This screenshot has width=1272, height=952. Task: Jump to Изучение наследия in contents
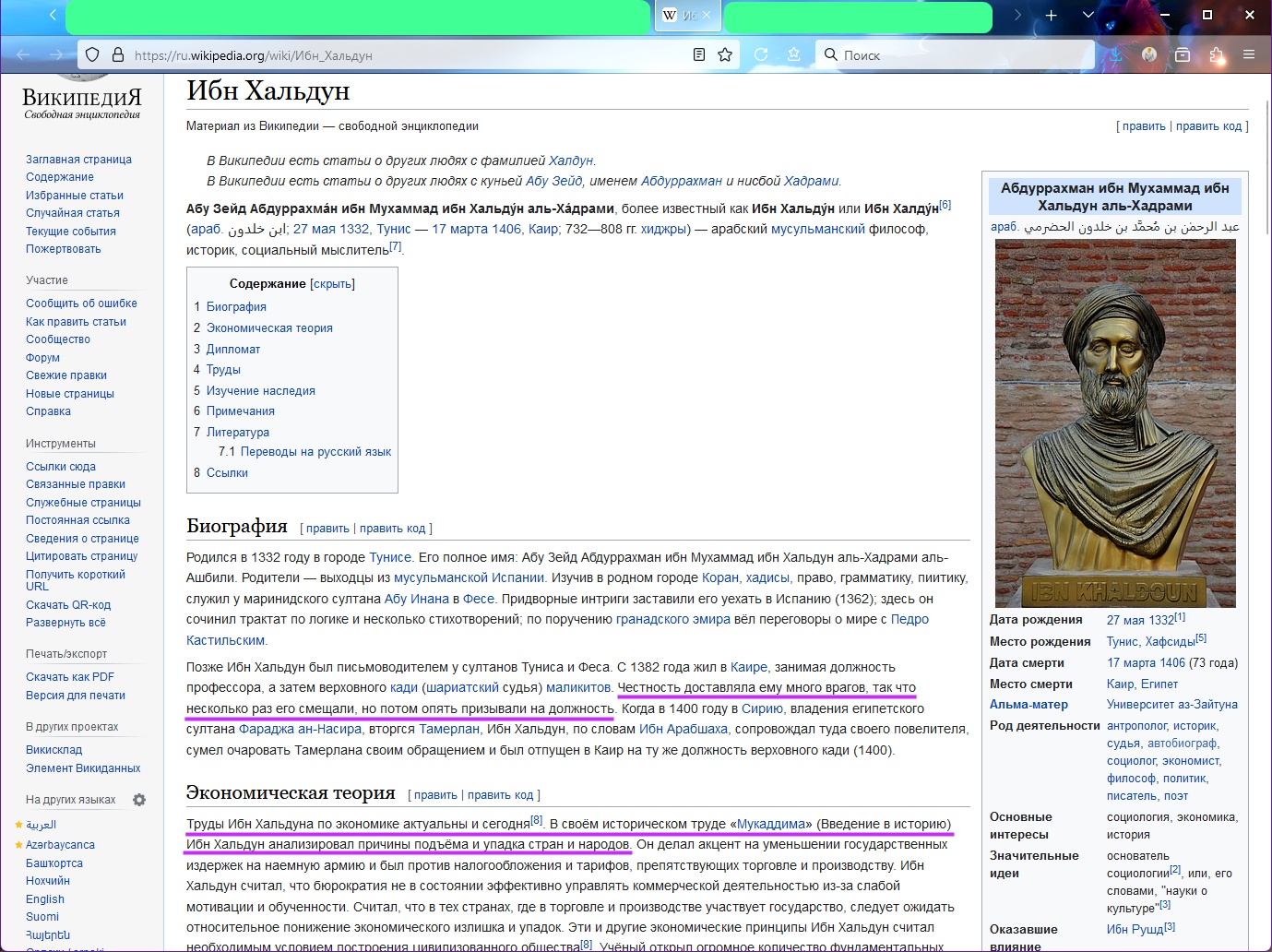coord(261,391)
